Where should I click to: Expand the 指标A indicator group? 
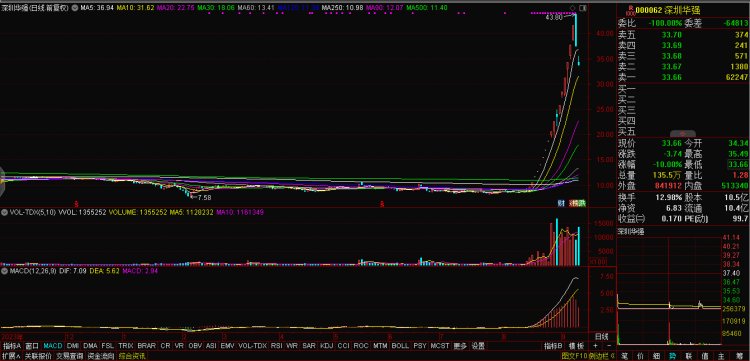pos(12,346)
